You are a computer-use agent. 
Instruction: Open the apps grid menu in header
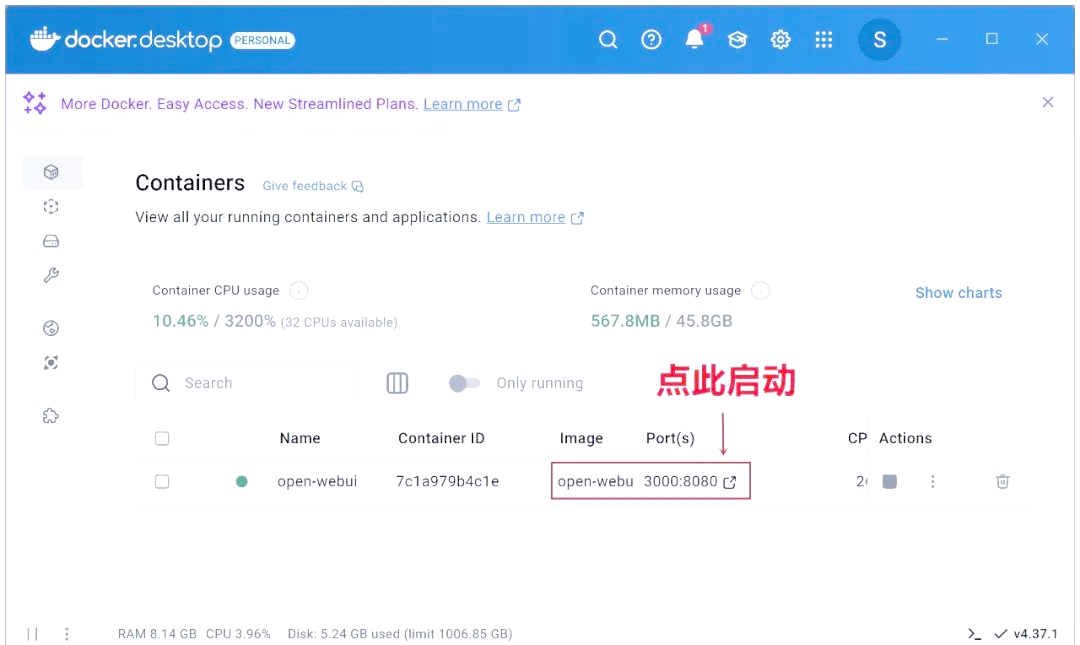click(823, 40)
